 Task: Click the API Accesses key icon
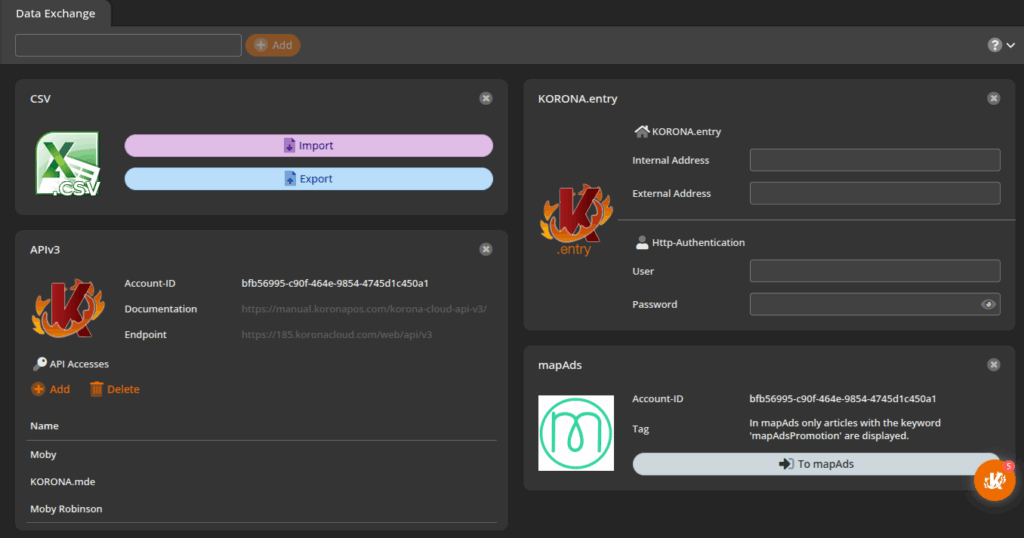39,364
